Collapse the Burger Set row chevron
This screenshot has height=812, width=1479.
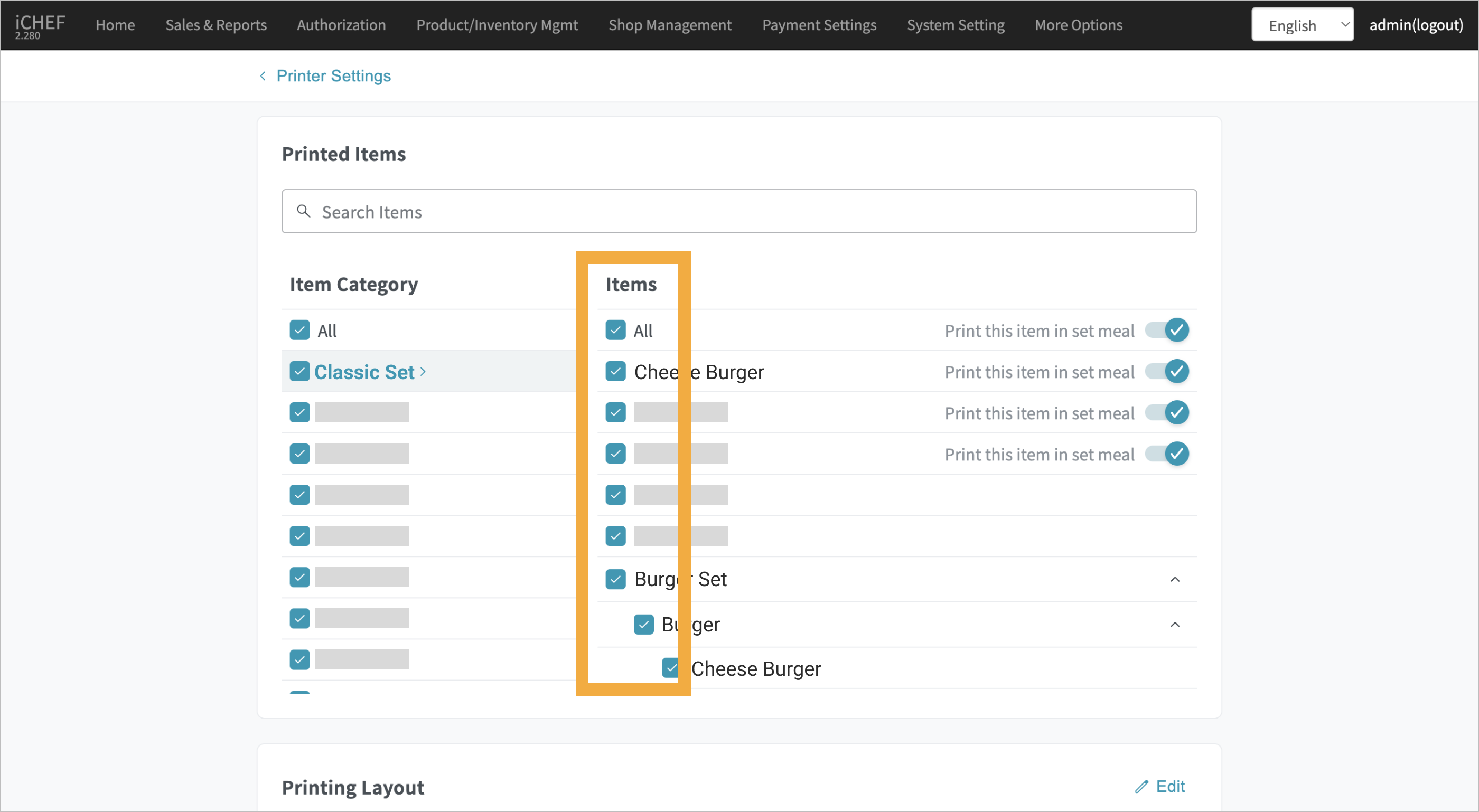[1175, 579]
